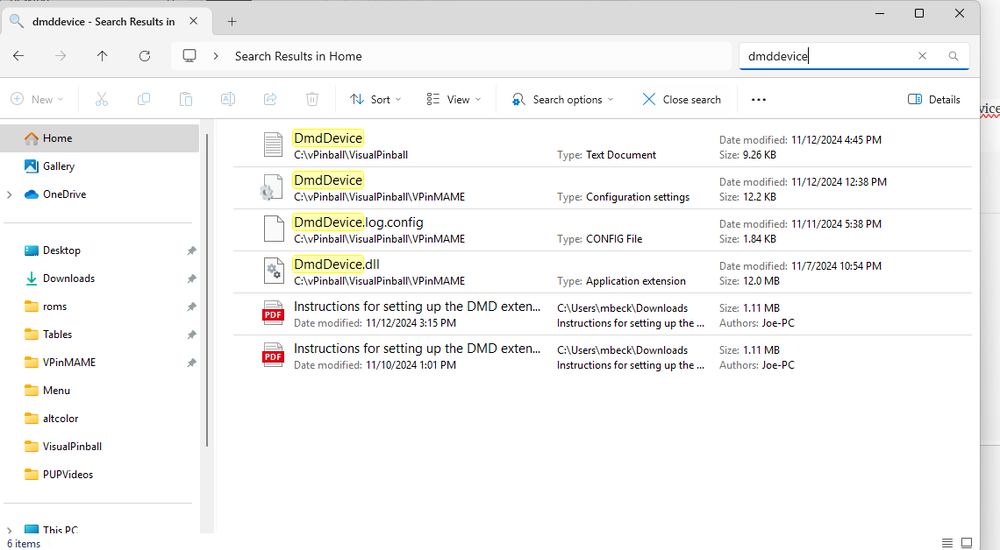Open Search options dropdown
Image resolution: width=1000 pixels, height=550 pixels.
(x=562, y=100)
